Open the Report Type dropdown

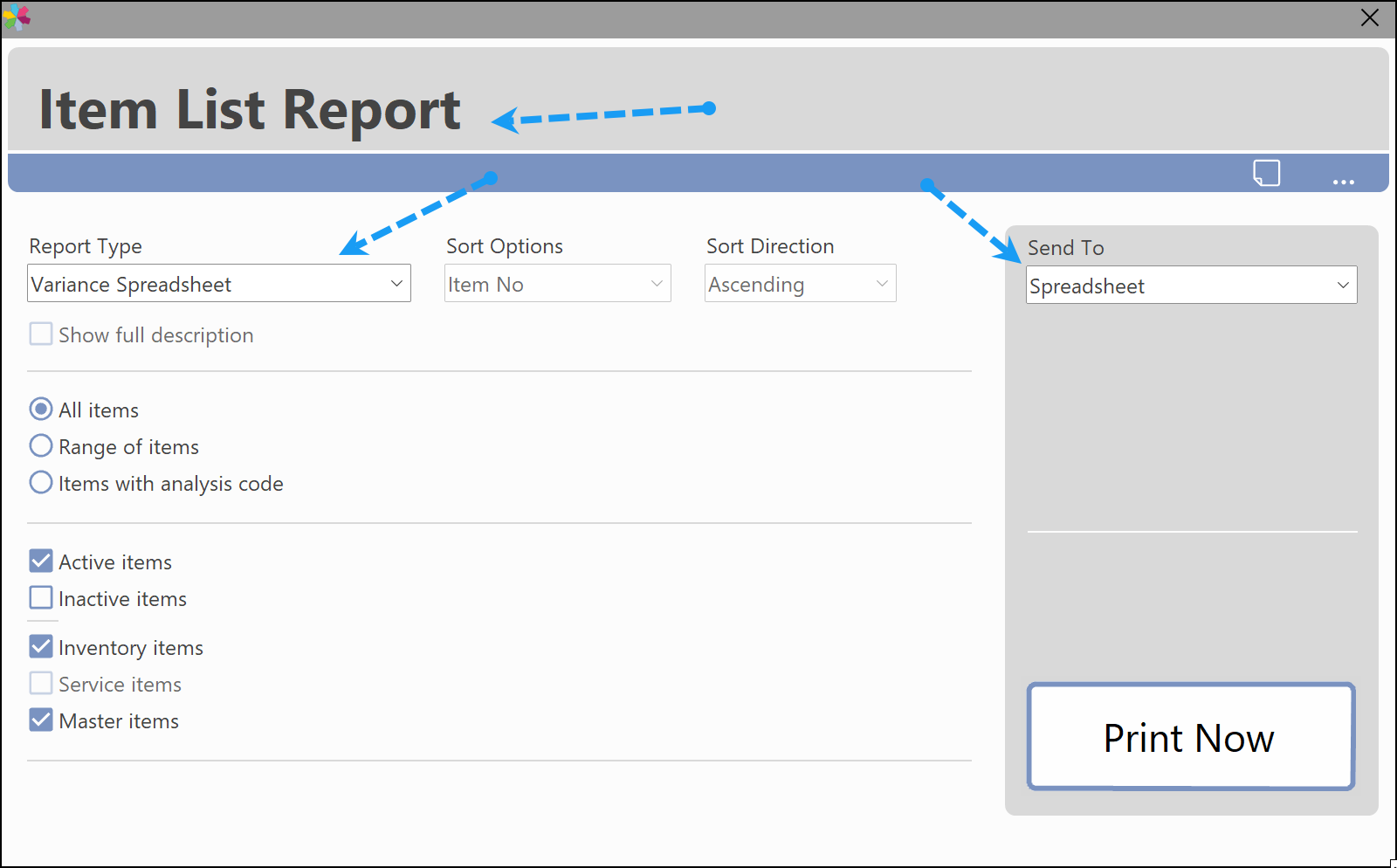pos(219,284)
